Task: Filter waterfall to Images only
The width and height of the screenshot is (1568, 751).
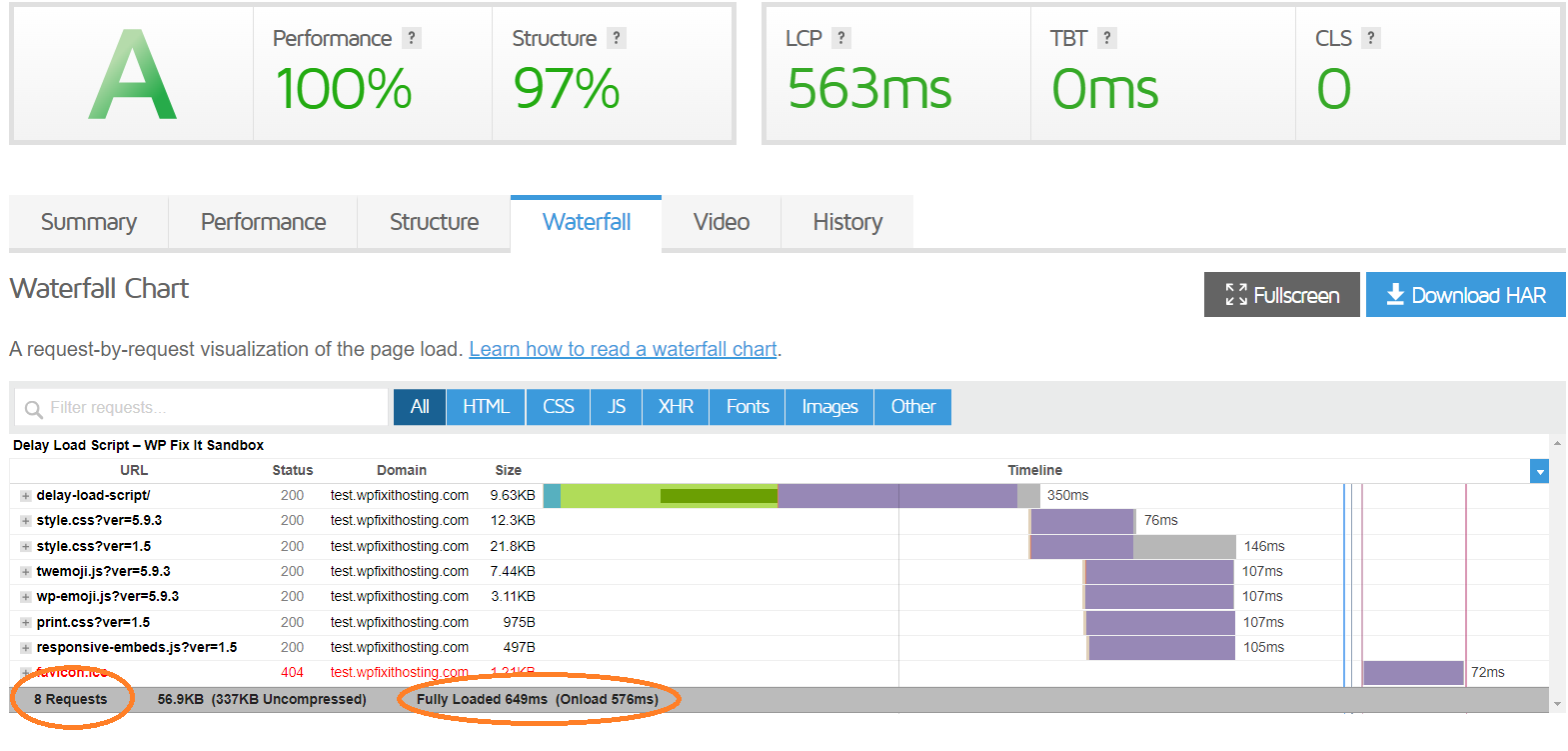Action: tap(829, 407)
